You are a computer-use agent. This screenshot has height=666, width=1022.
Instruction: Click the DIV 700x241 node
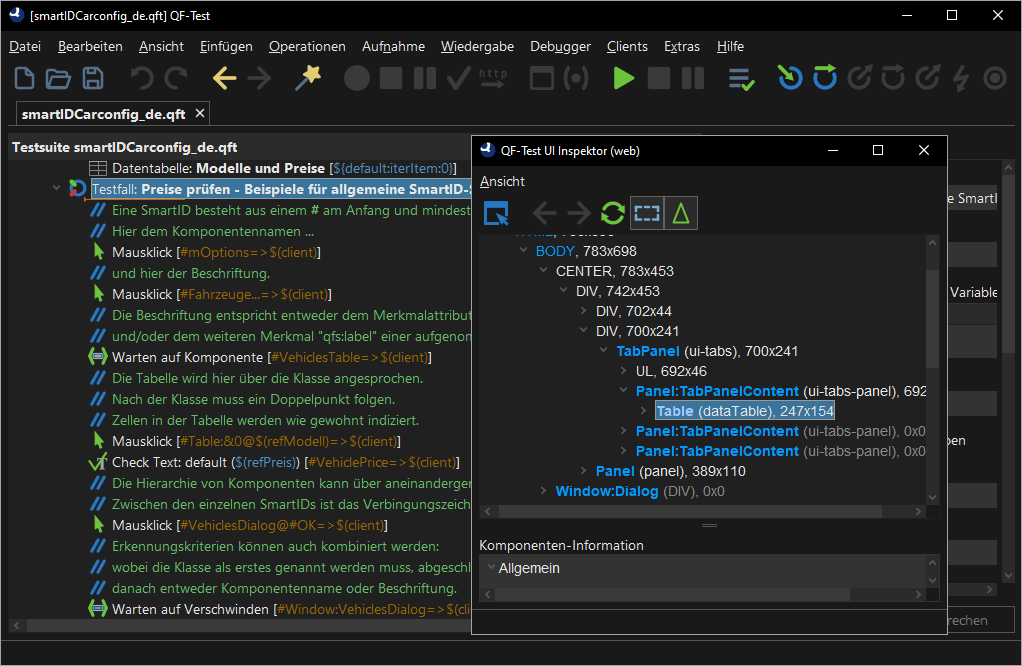click(x=637, y=331)
